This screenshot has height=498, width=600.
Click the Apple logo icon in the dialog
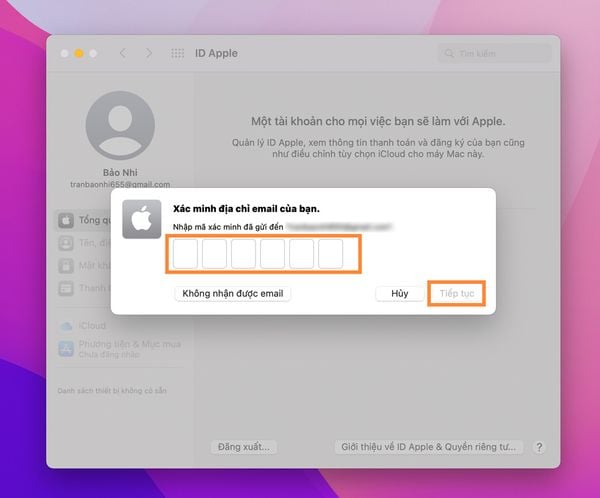tap(142, 219)
